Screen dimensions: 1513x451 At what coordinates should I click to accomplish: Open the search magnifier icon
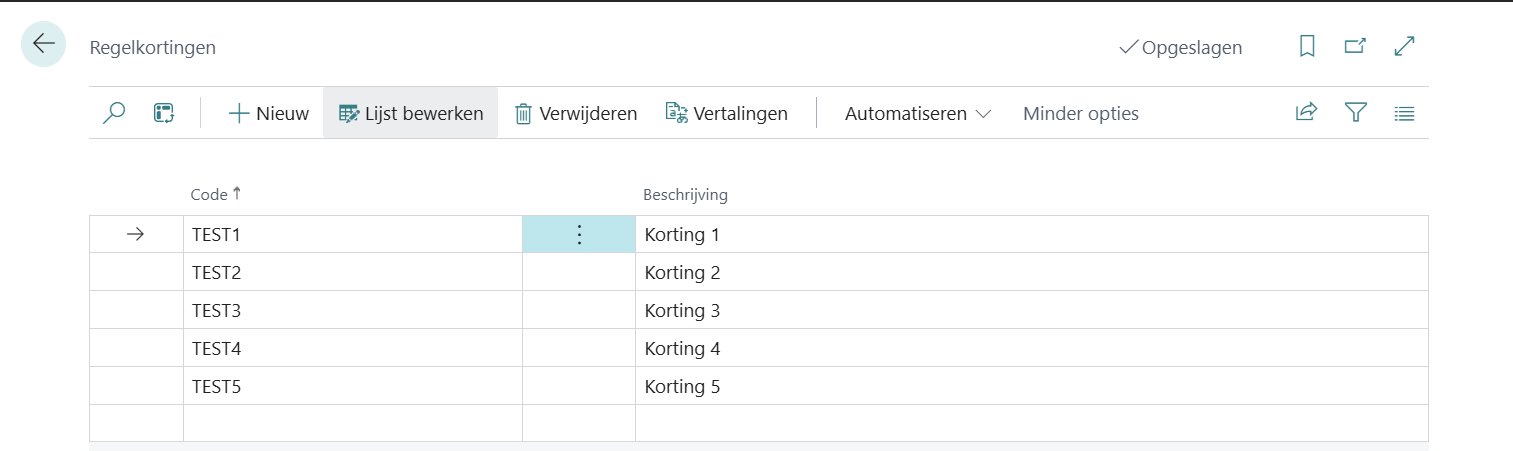pos(115,113)
